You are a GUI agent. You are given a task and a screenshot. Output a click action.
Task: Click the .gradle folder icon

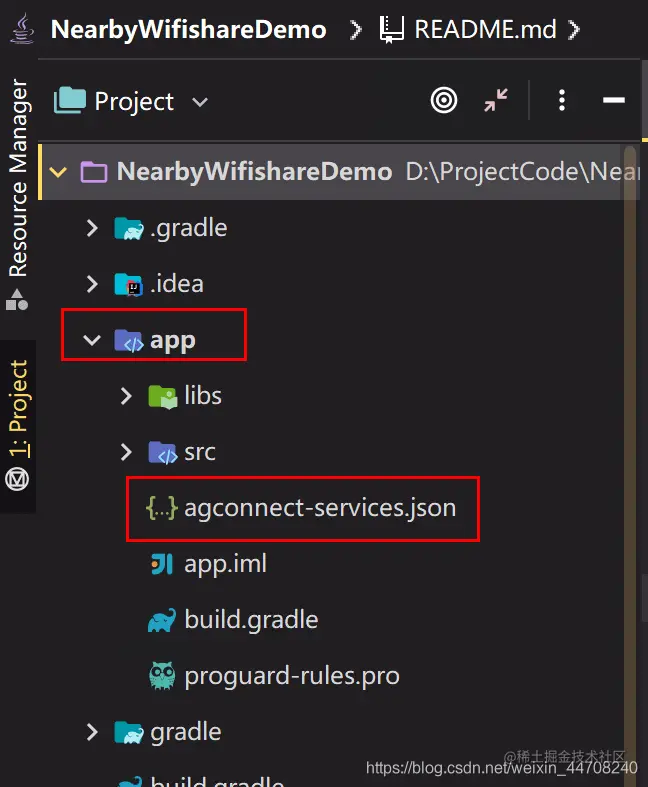tap(129, 229)
